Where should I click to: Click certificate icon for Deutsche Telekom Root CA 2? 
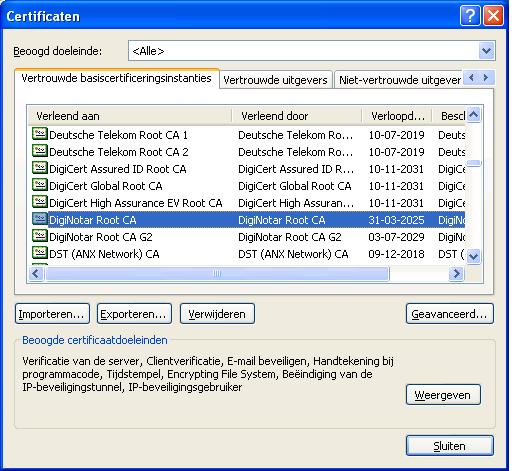click(40, 151)
